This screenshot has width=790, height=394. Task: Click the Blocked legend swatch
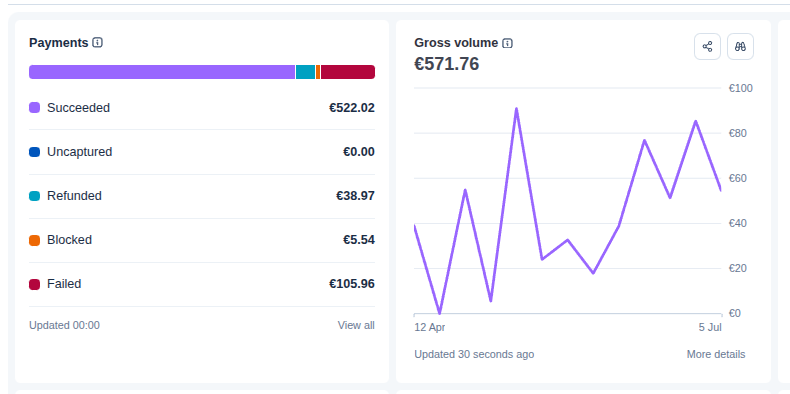click(34, 240)
